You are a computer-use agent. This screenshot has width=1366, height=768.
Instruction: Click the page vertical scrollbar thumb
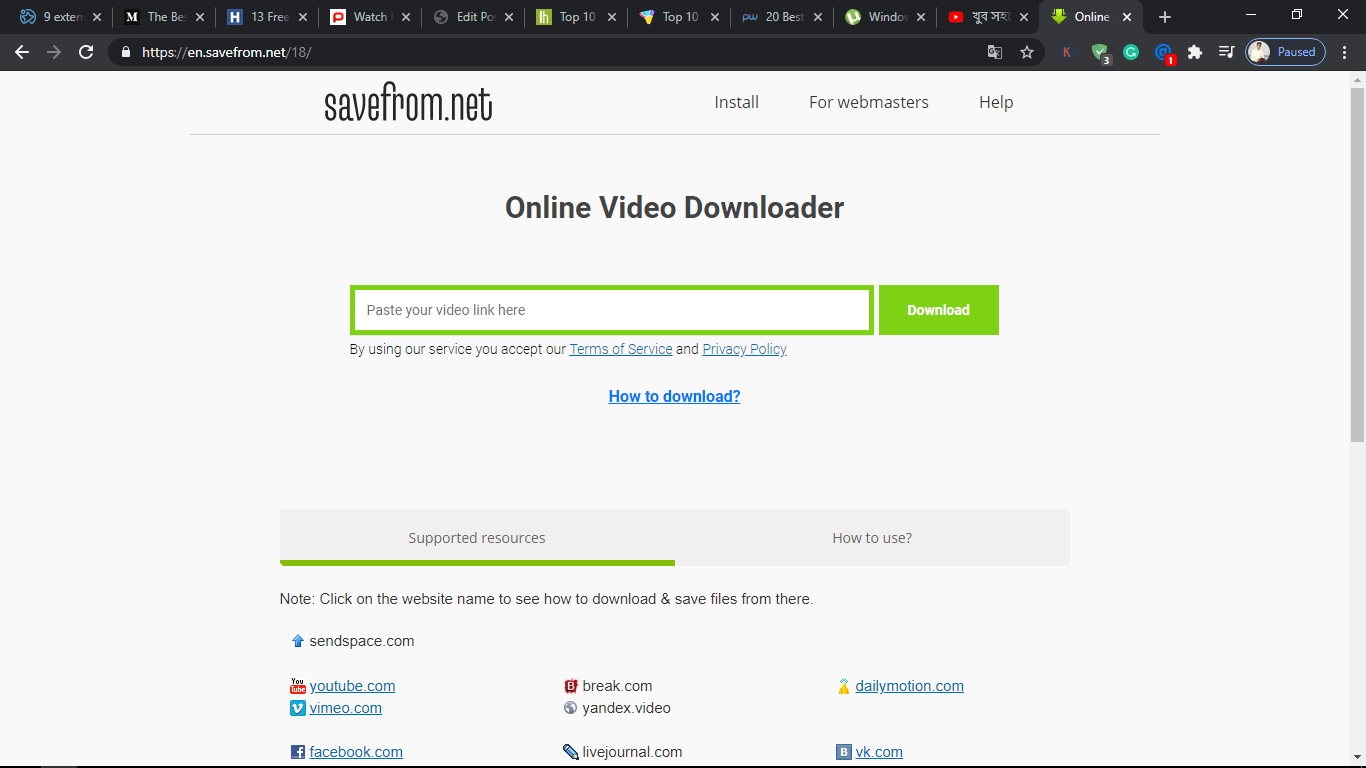(1357, 265)
